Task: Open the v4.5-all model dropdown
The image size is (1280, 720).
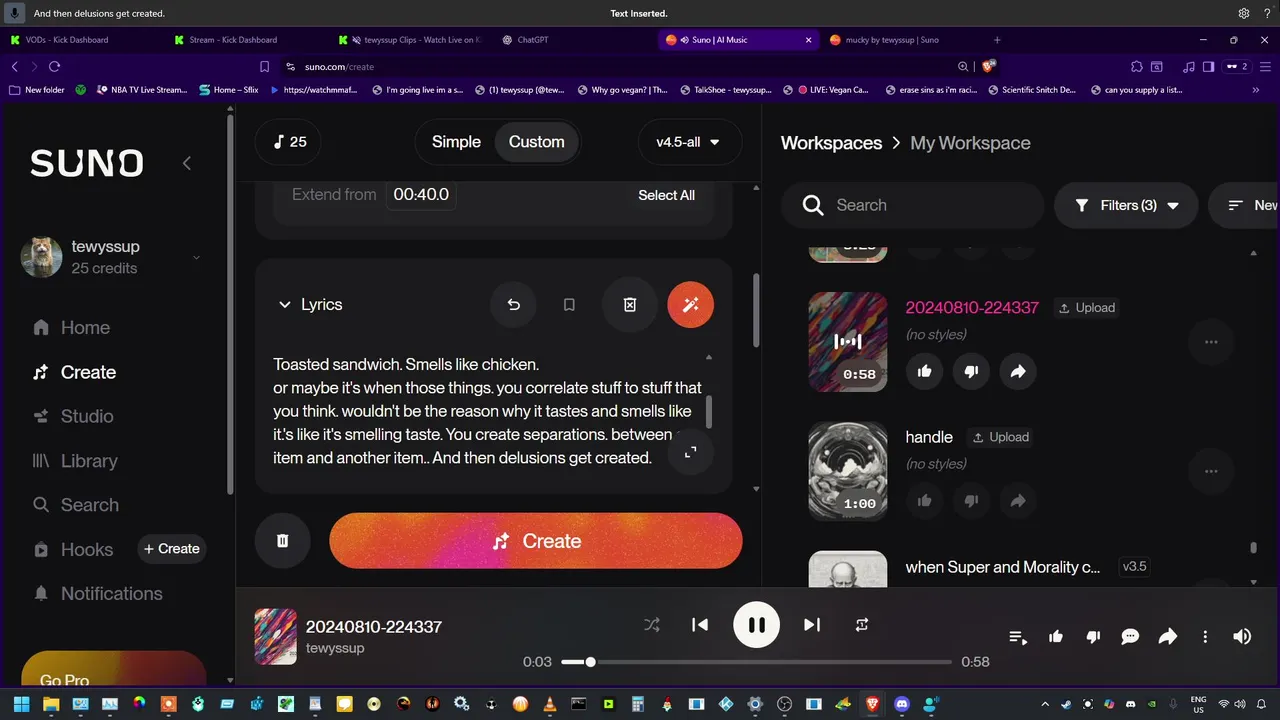Action: pyautogui.click(x=689, y=142)
